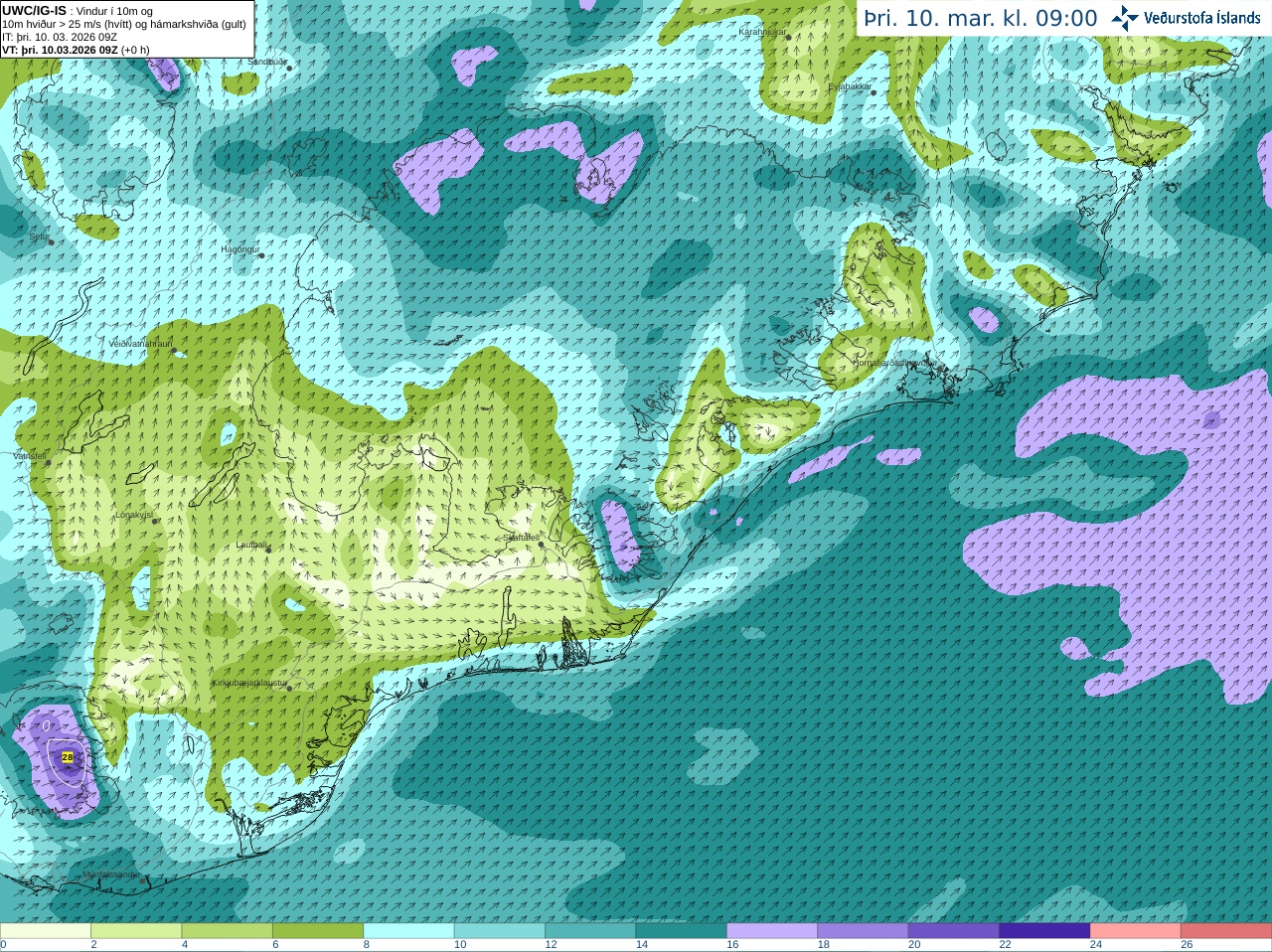The height and width of the screenshot is (952, 1272).
Task: Click the 6–8 m/s legend color swatch
Action: click(x=318, y=931)
